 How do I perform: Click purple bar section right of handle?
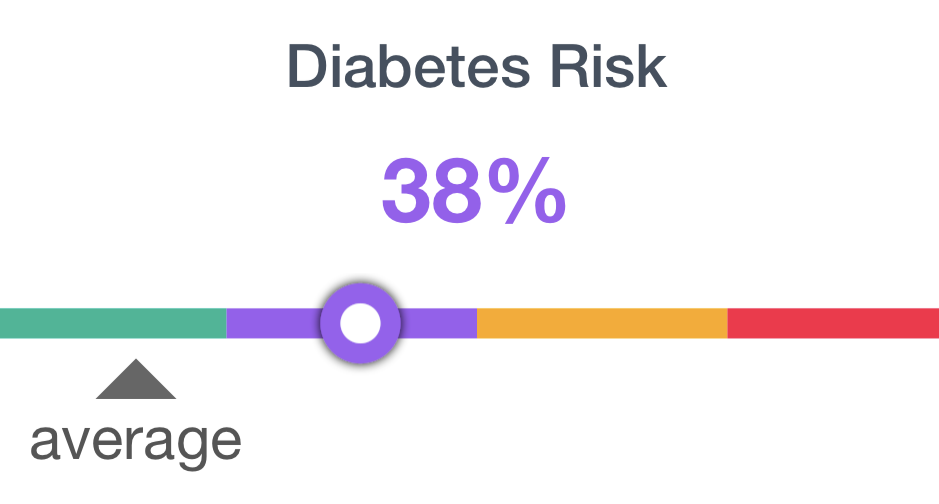click(438, 323)
